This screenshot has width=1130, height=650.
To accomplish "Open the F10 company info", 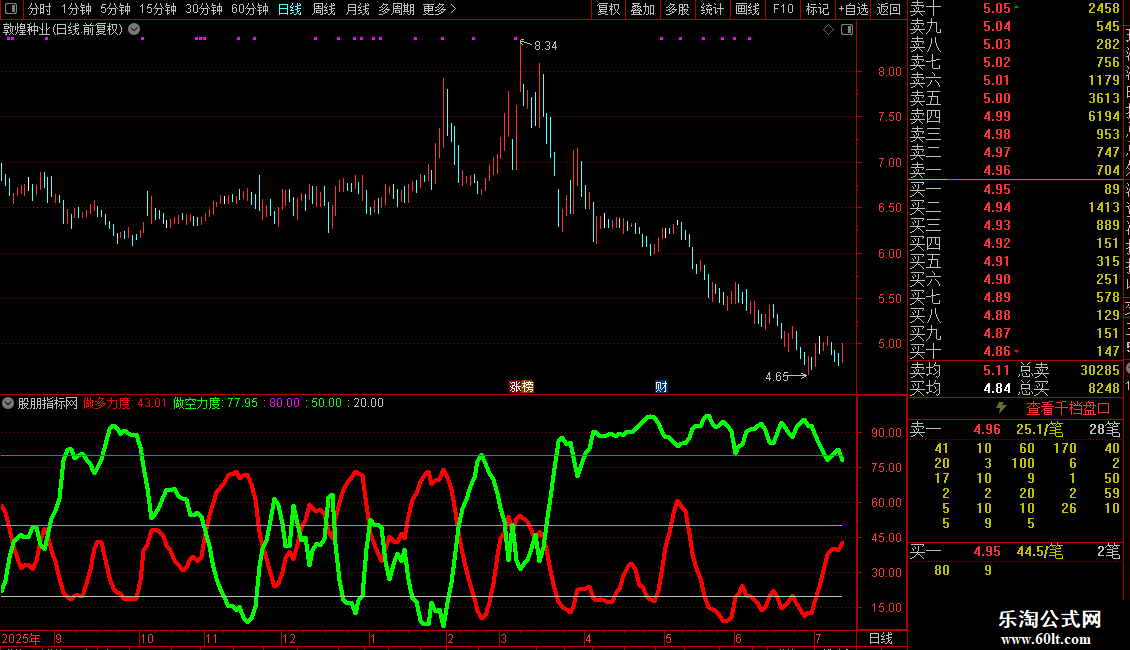I will click(783, 9).
